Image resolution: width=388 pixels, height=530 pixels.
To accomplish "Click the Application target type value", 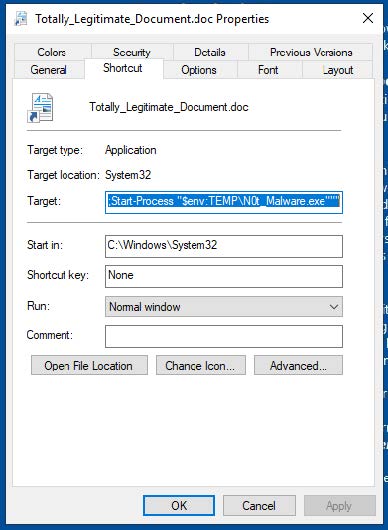I will click(x=131, y=150).
